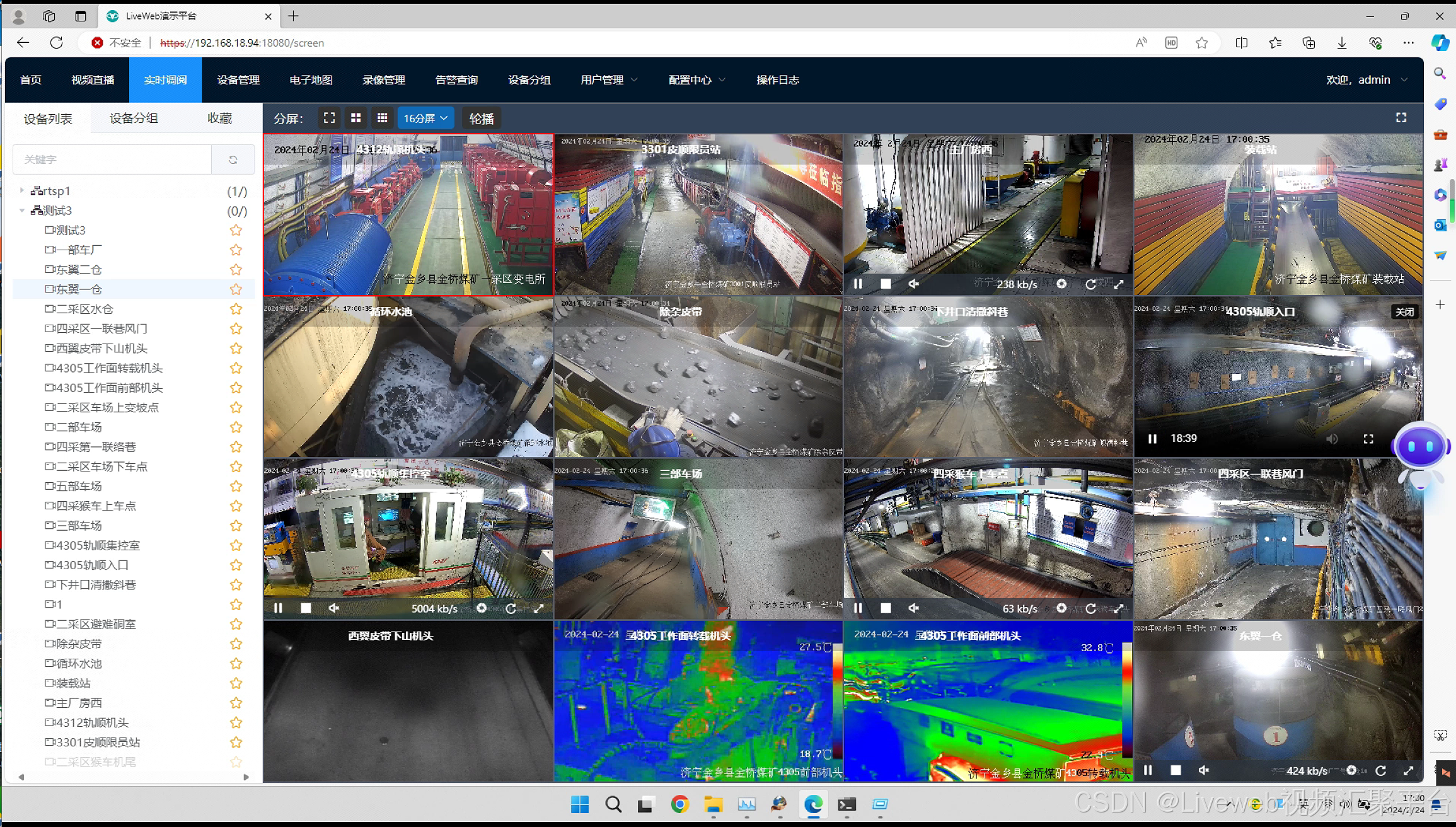Open 录像管理 in the top navigation
The width and height of the screenshot is (1456, 827).
click(383, 80)
